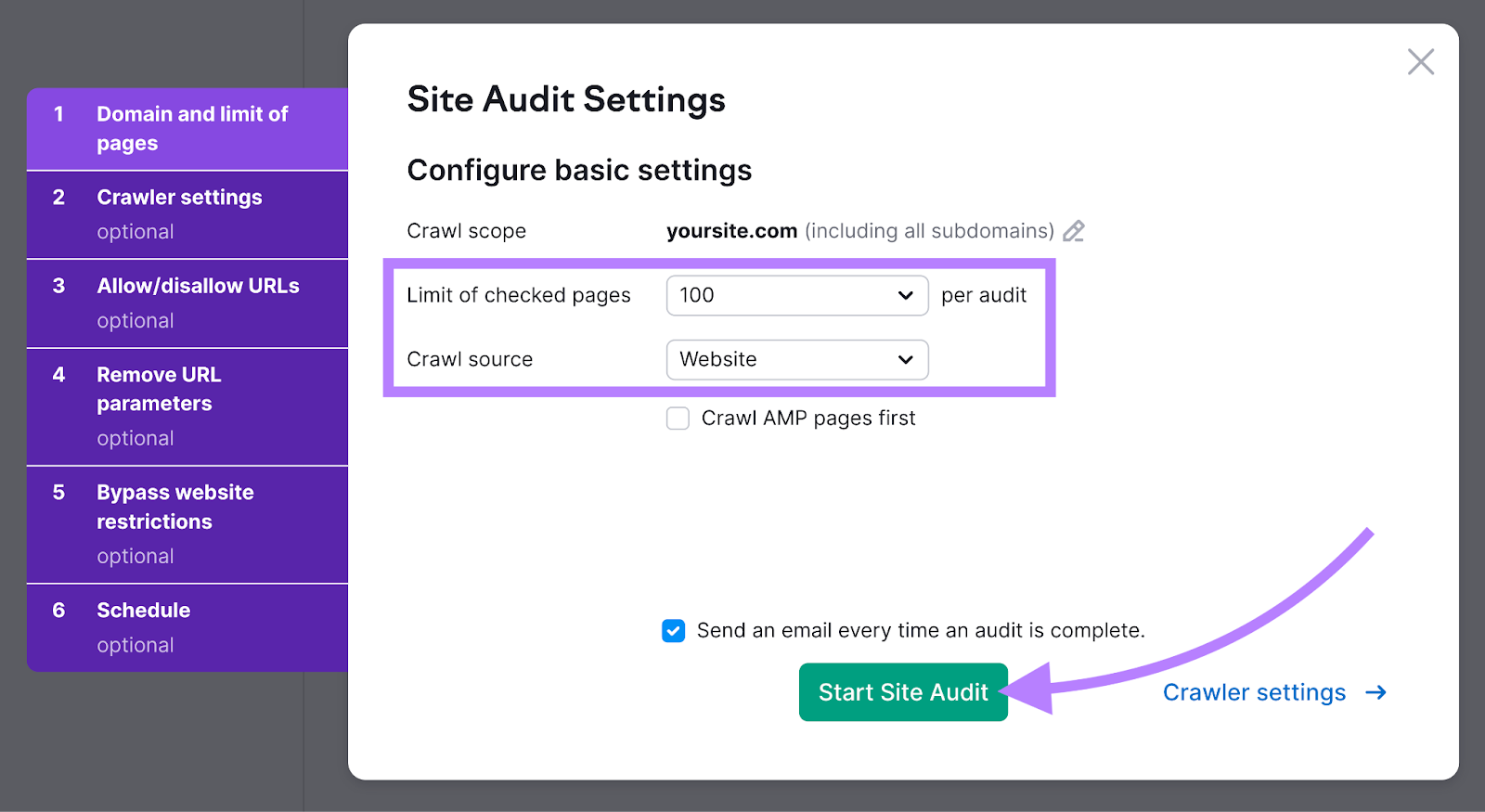Screen dimensions: 1485x812
Task: Go to the Schedule step in the sidebar
Action: click(x=186, y=626)
